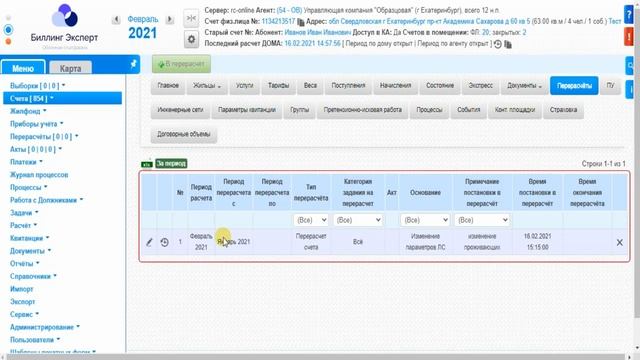Screen dimensions: 640x360
Task: Expand the Выборки menu item
Action: (38, 86)
